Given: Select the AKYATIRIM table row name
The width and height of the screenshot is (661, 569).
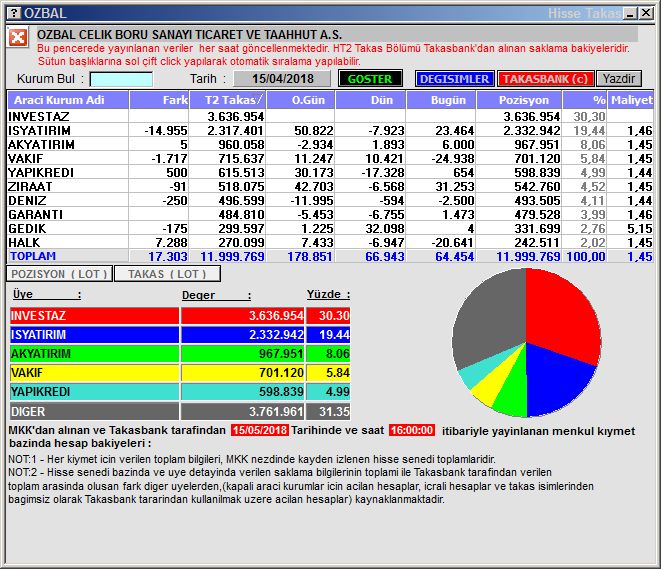Looking at the screenshot, I should (41, 145).
